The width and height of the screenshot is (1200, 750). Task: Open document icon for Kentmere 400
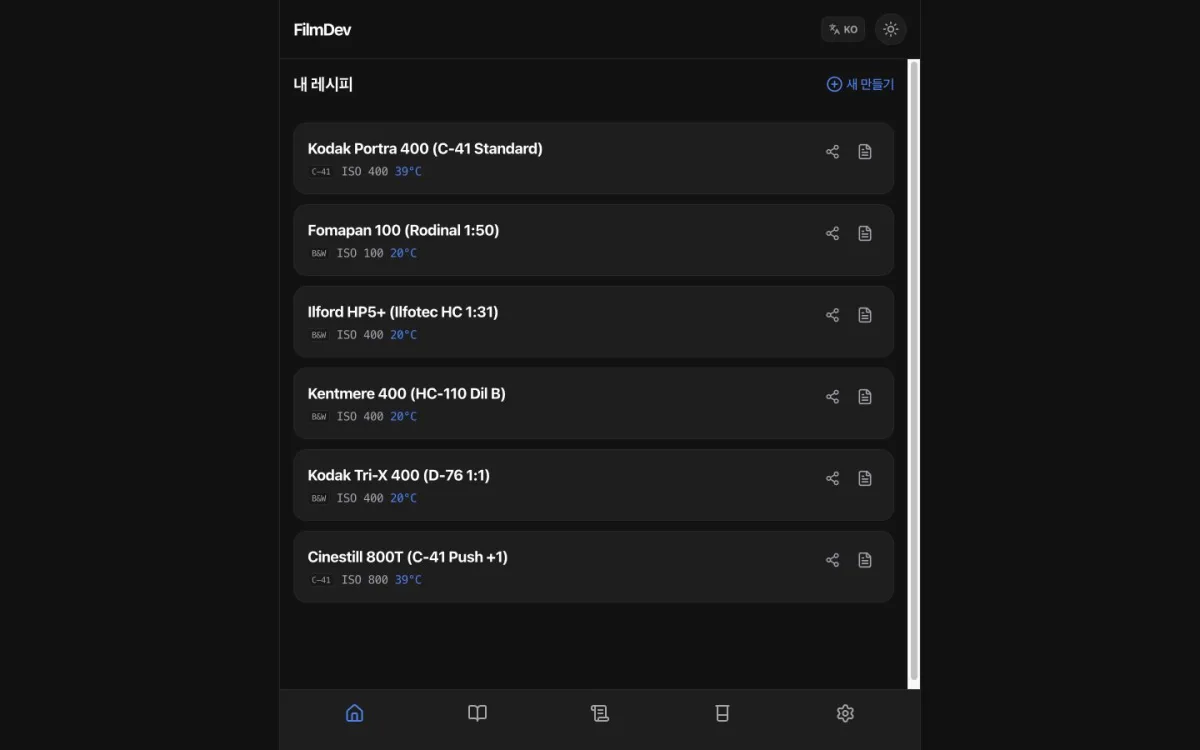[865, 397]
